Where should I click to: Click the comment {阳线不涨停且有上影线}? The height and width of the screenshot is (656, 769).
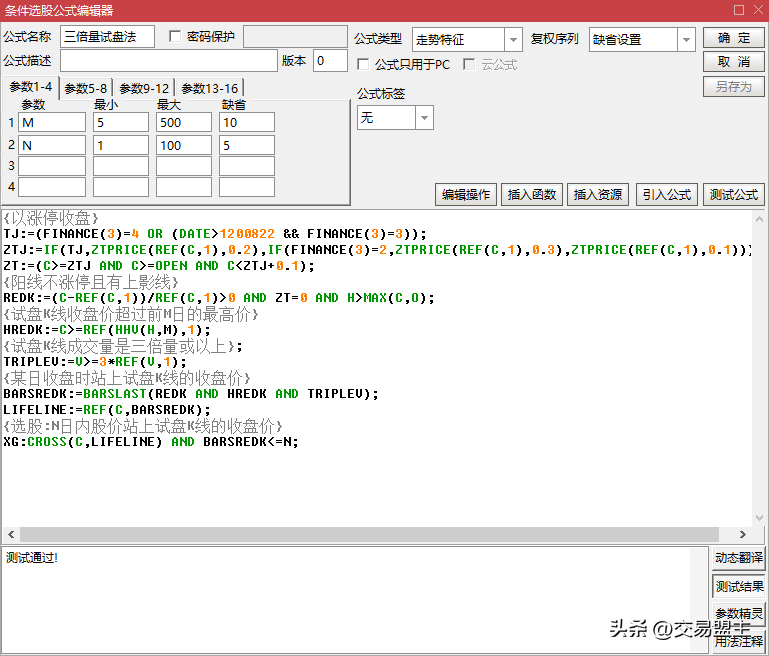coord(91,282)
